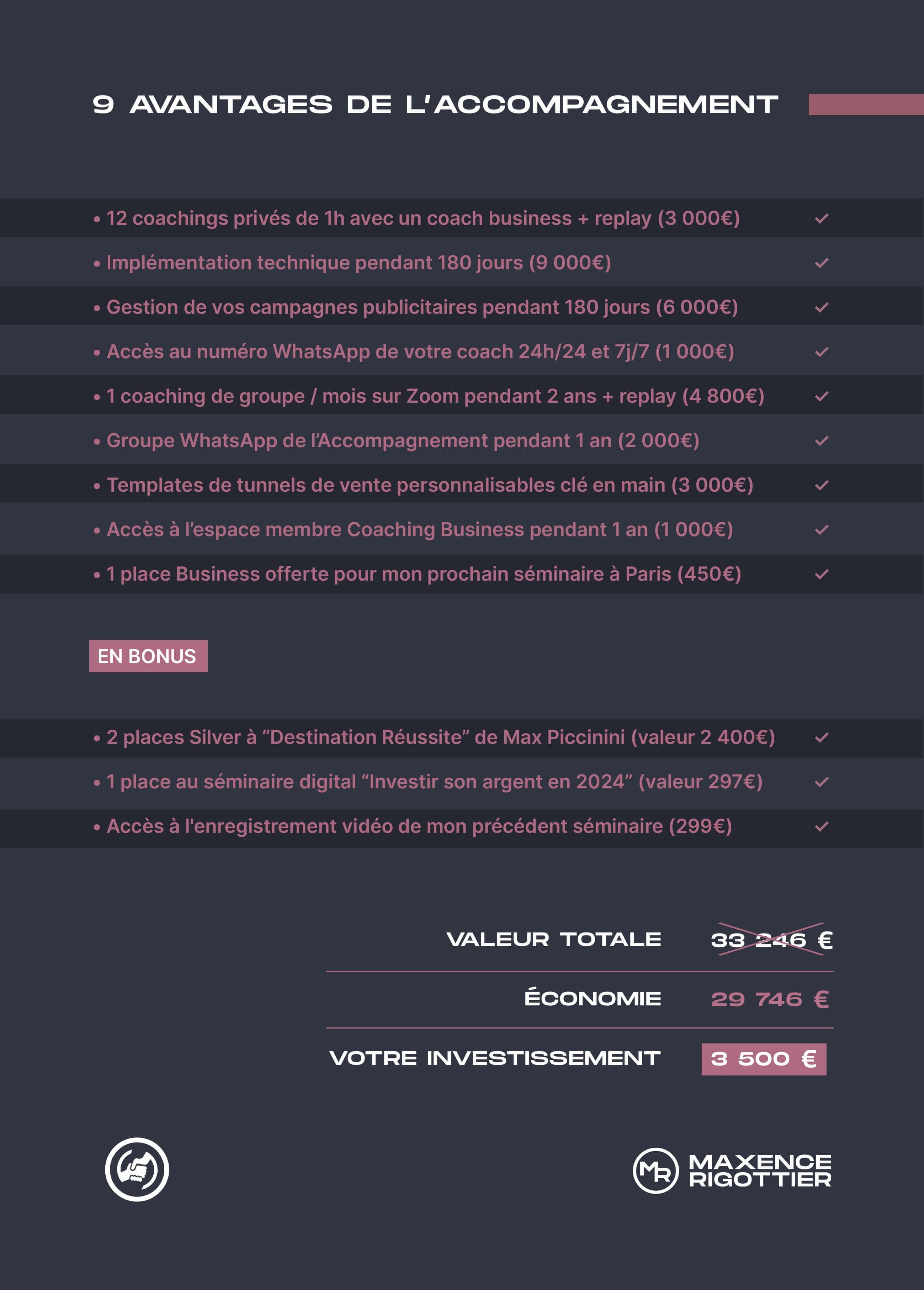Viewport: 924px width, 1290px height.
Task: Click checkmark next to Gestion de vos campagnes
Action: (822, 307)
